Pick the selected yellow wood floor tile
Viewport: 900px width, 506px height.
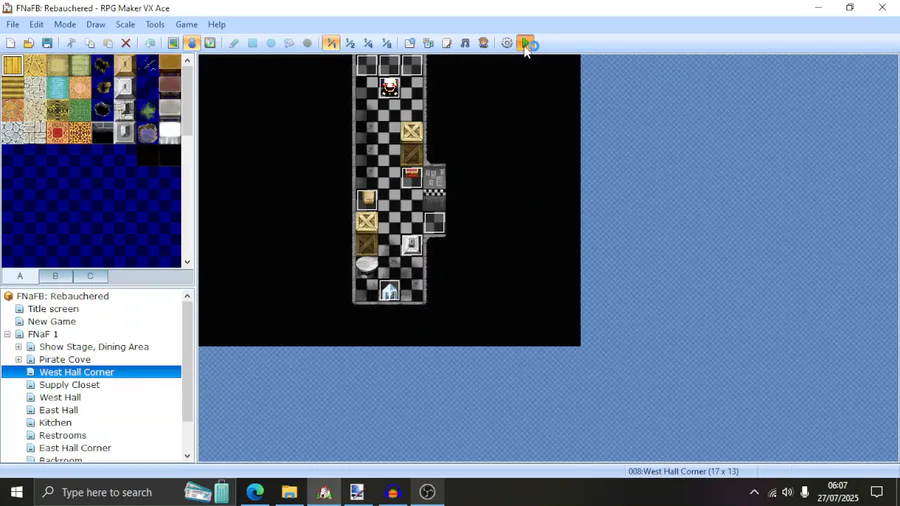point(13,65)
